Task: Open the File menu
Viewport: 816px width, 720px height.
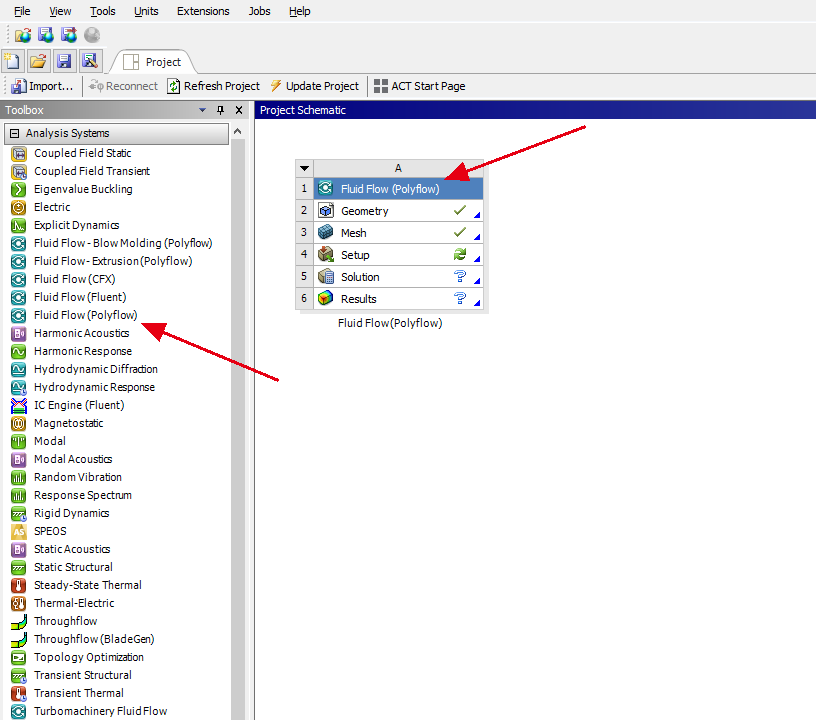Action: [x=22, y=11]
